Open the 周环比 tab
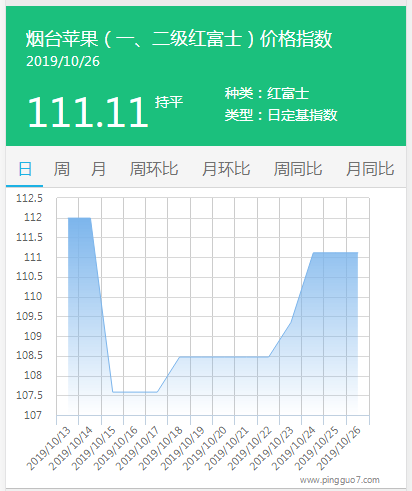This screenshot has width=412, height=491. (x=154, y=169)
